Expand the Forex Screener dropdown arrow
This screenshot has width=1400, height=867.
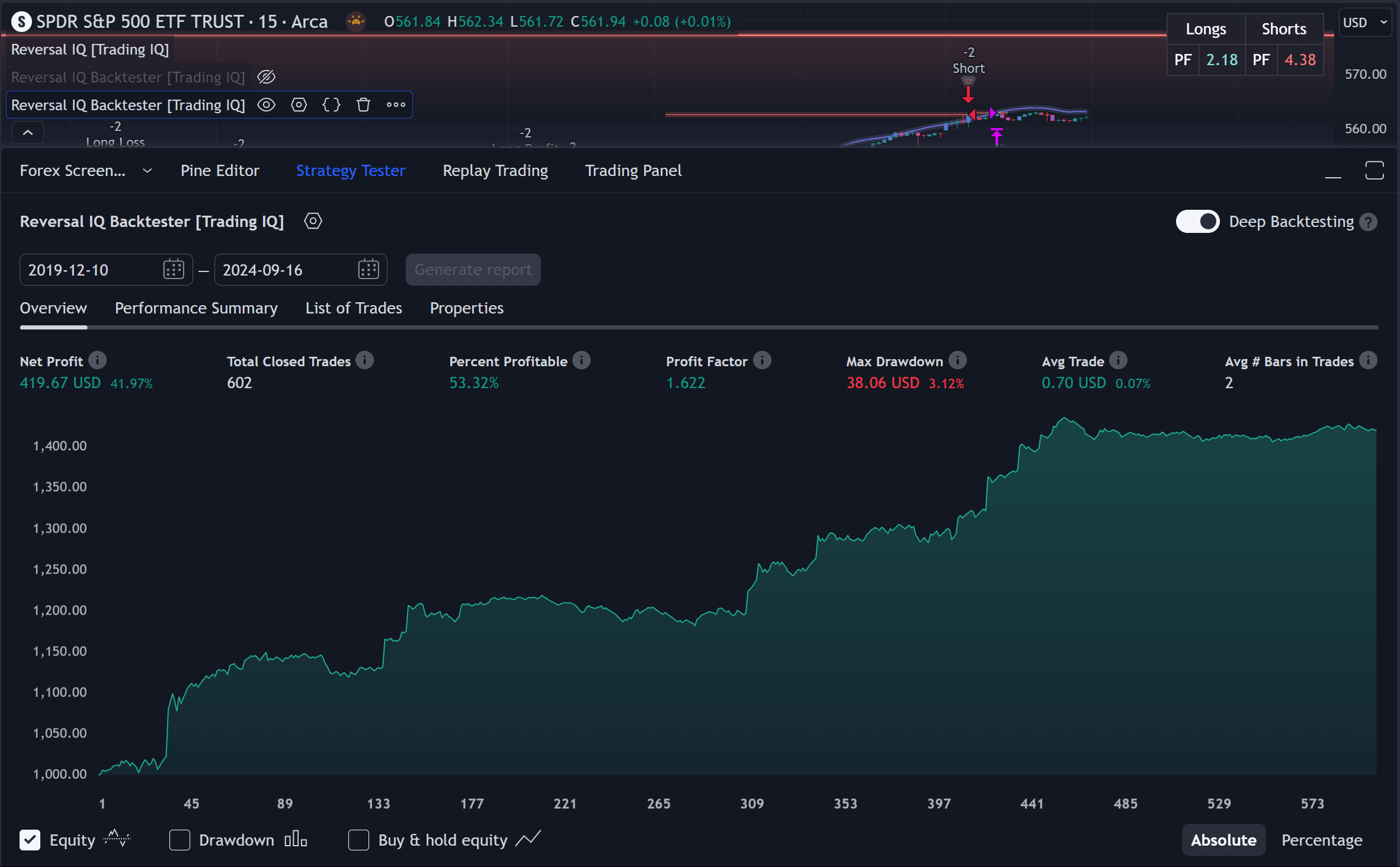[x=148, y=171]
